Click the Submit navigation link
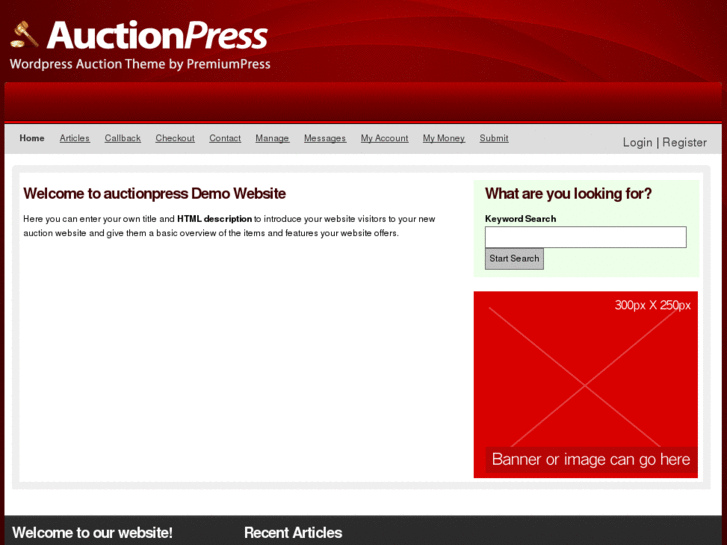The height and width of the screenshot is (545, 727). [x=494, y=138]
